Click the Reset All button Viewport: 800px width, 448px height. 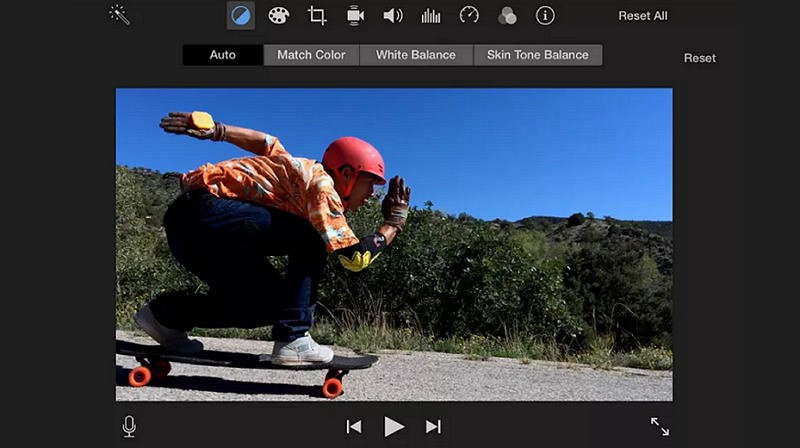(x=643, y=16)
